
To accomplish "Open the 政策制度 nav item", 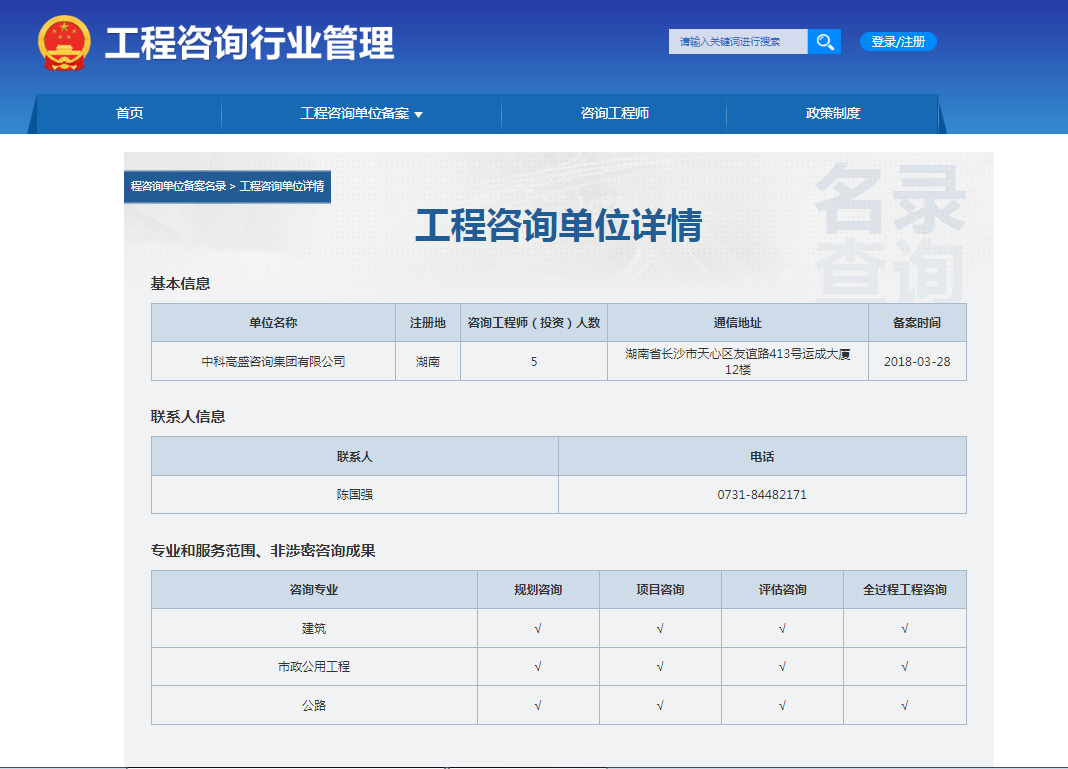I will click(832, 113).
